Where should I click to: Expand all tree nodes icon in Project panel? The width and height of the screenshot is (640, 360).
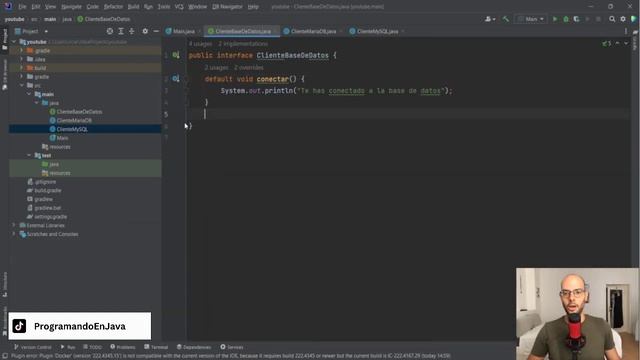click(x=121, y=31)
